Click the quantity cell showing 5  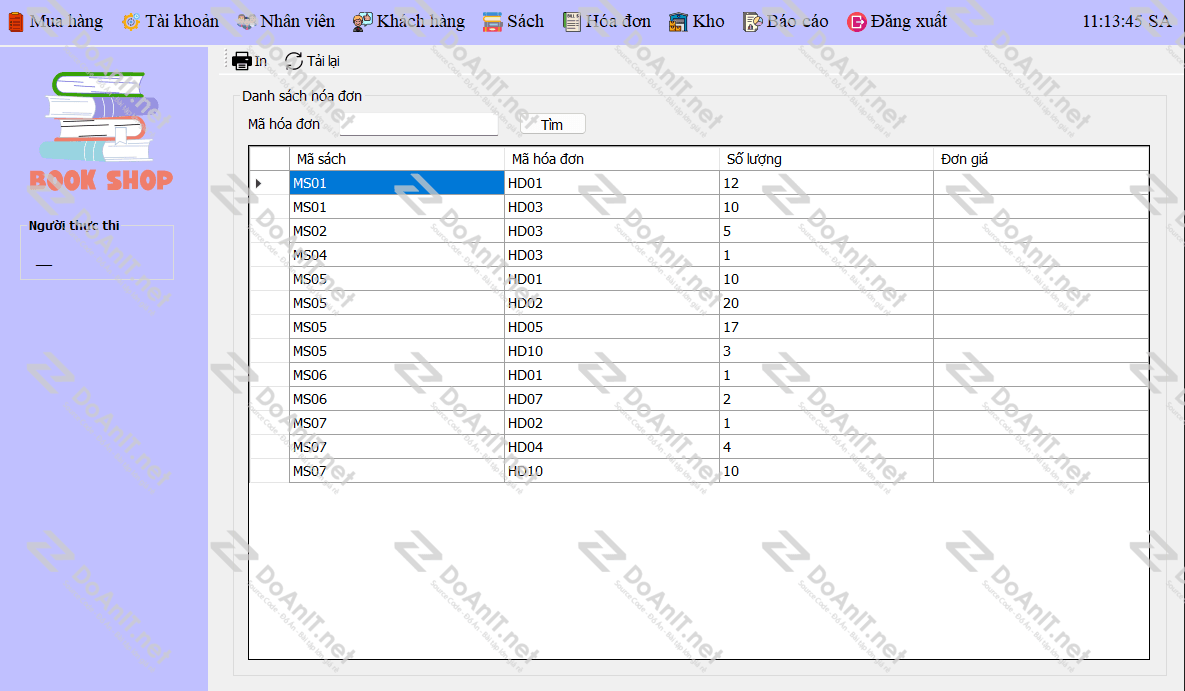click(826, 231)
